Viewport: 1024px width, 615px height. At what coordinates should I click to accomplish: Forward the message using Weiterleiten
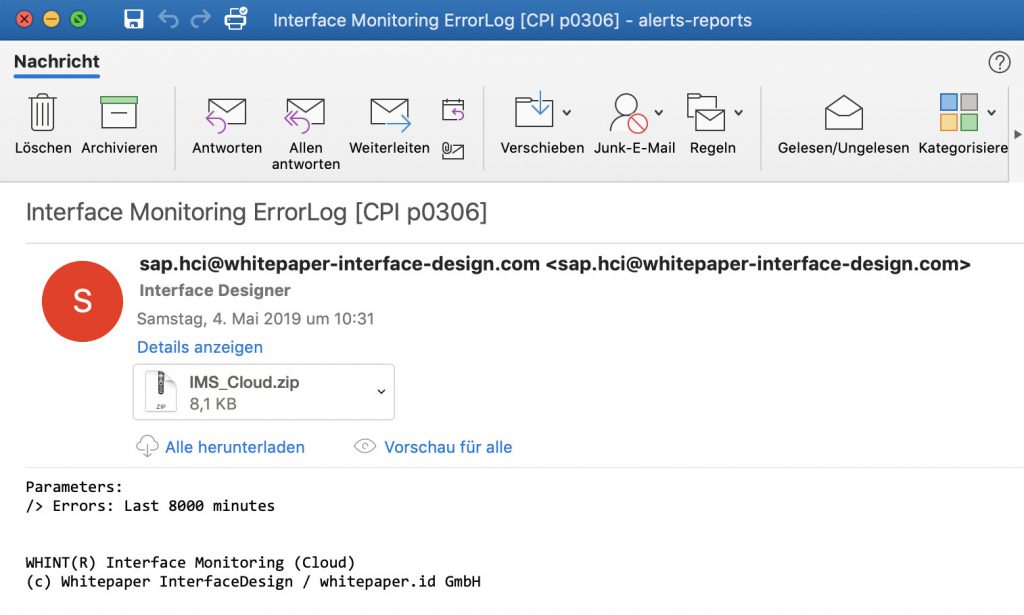tap(388, 125)
